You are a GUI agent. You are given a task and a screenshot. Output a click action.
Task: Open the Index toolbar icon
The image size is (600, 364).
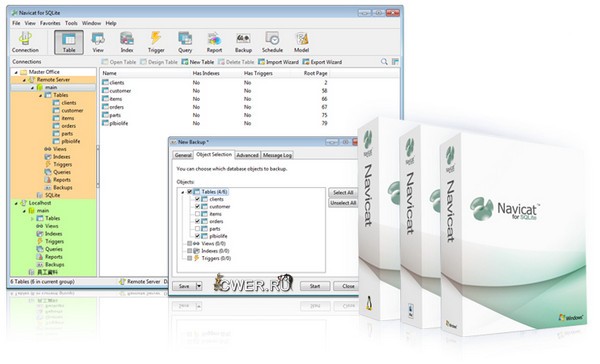point(127,42)
